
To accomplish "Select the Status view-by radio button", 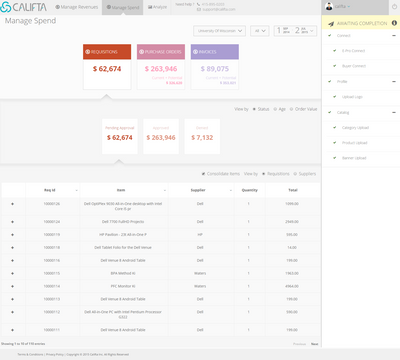I will (x=254, y=109).
